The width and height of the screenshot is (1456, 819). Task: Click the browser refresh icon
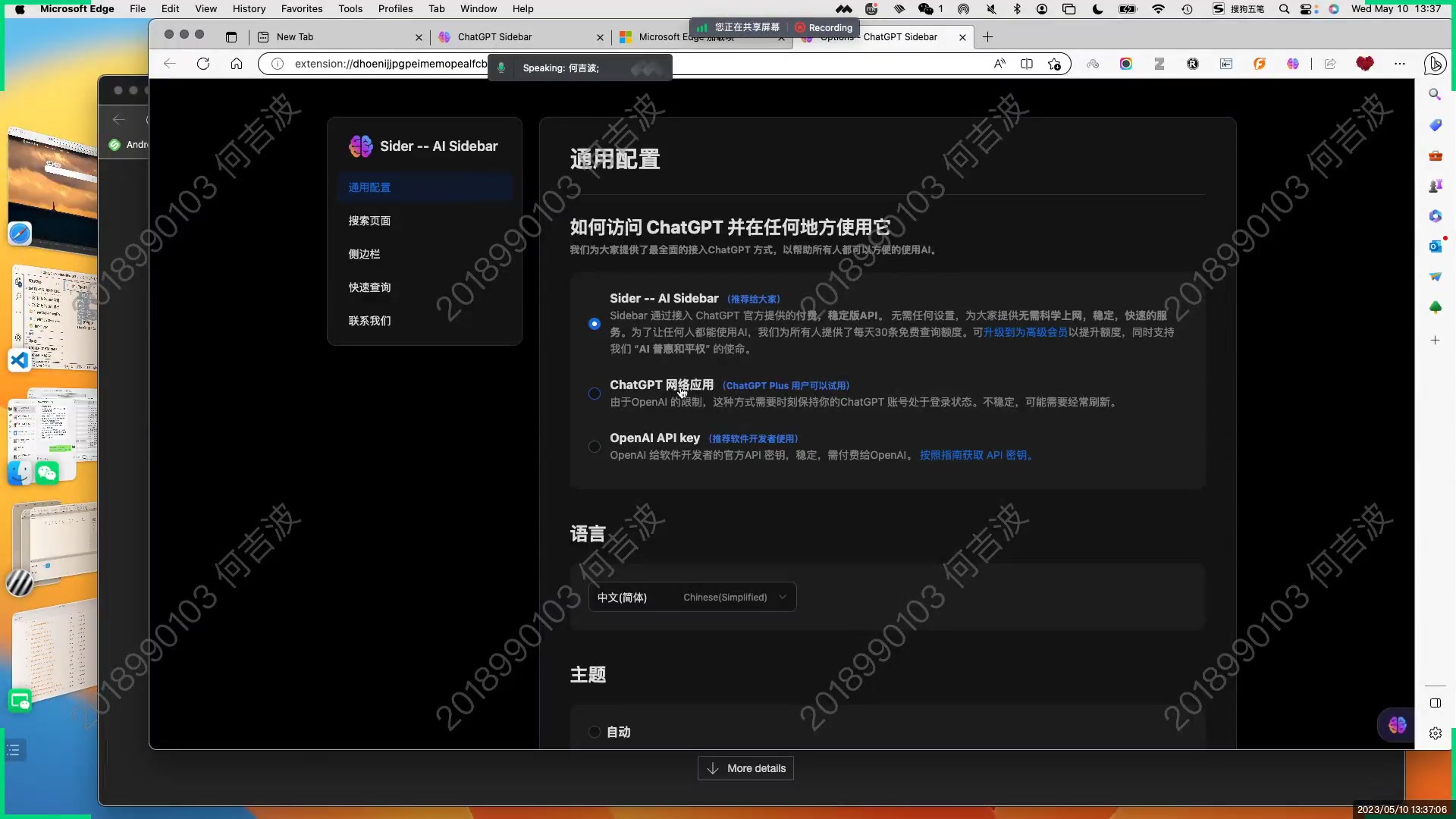[202, 64]
